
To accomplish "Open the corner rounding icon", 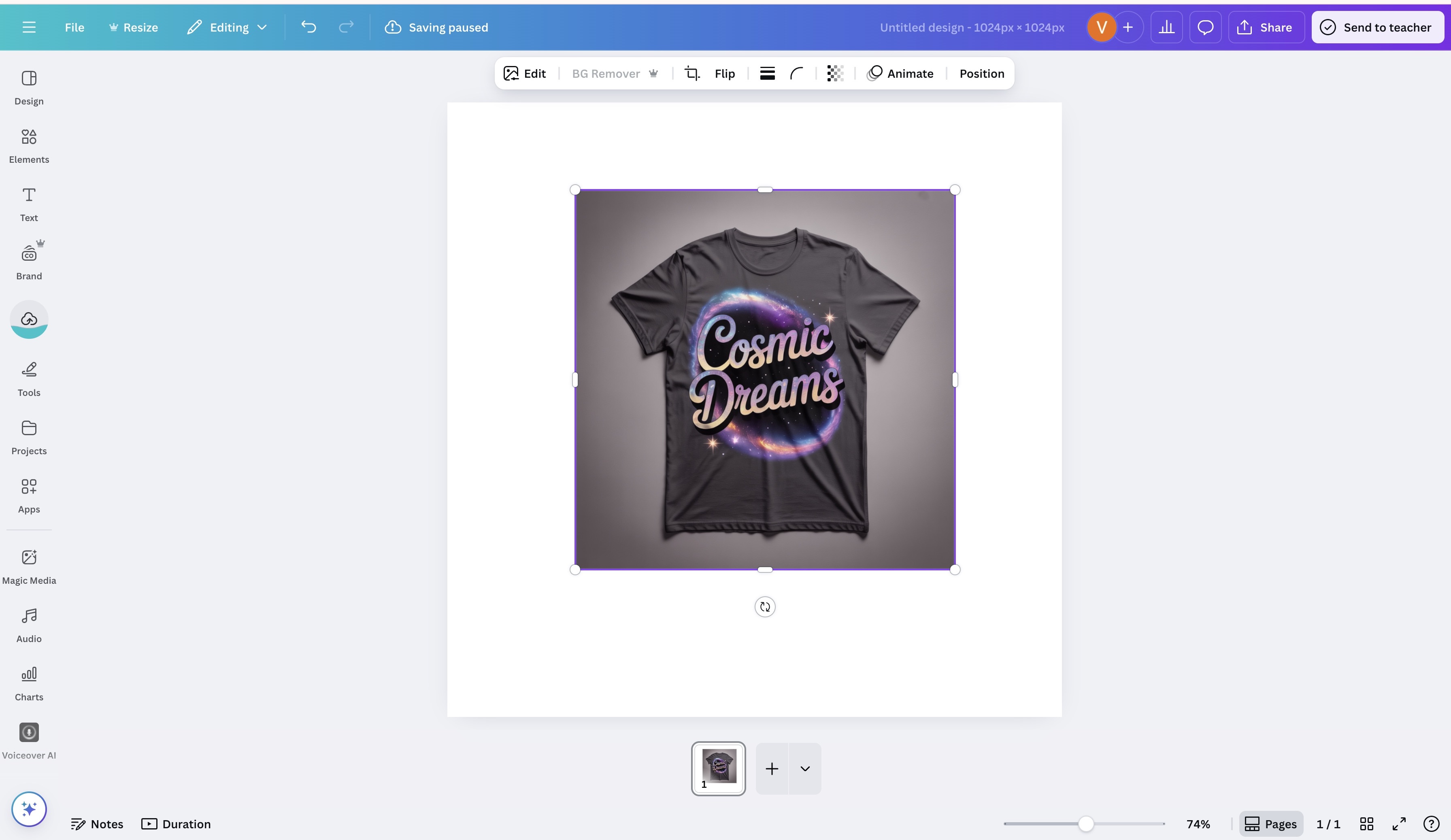I will 796,73.
